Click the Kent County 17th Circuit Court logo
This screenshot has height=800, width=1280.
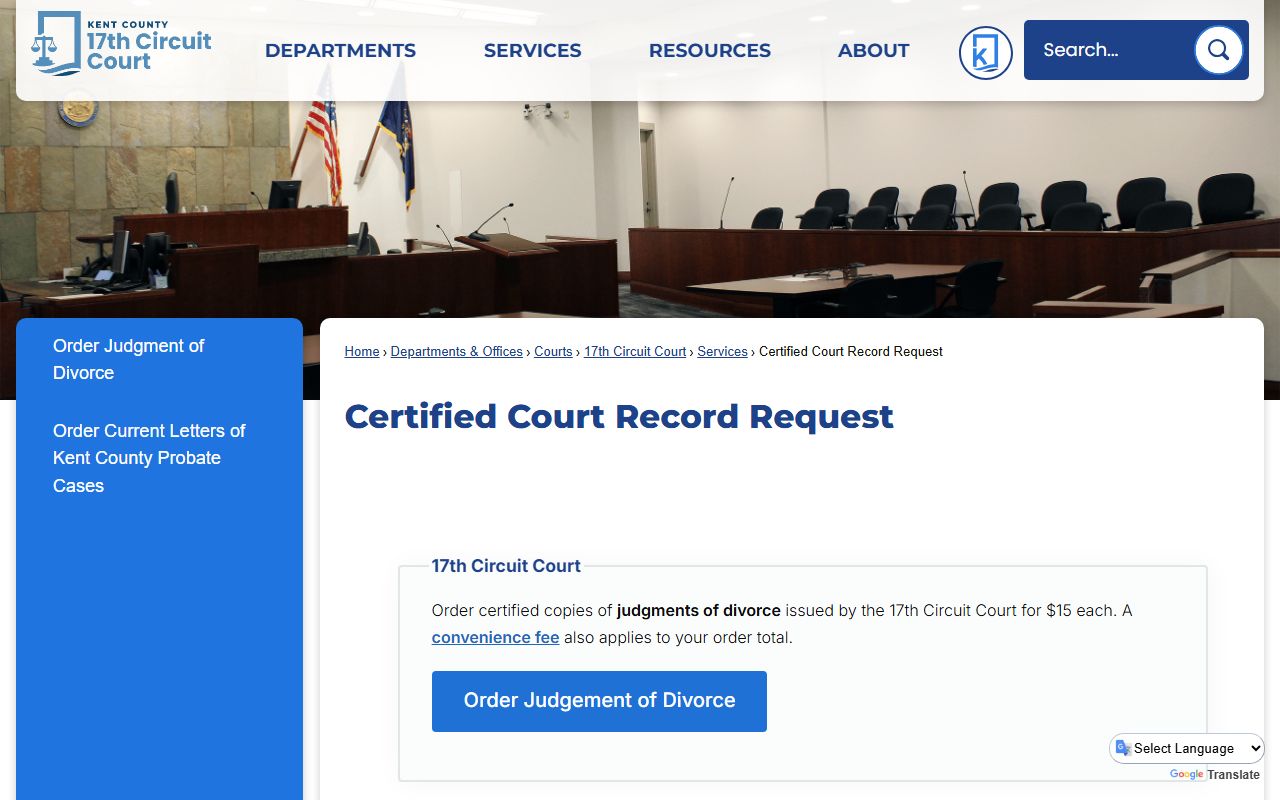click(121, 44)
